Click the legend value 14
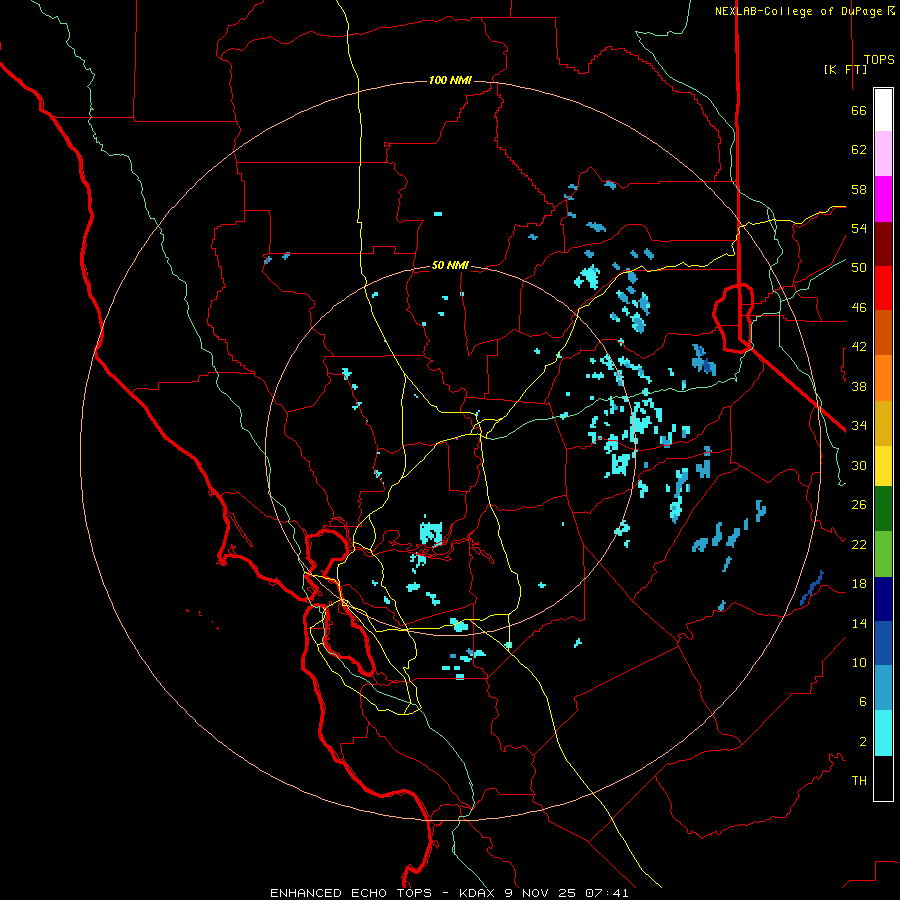Screen dimensions: 900x900 859,623
